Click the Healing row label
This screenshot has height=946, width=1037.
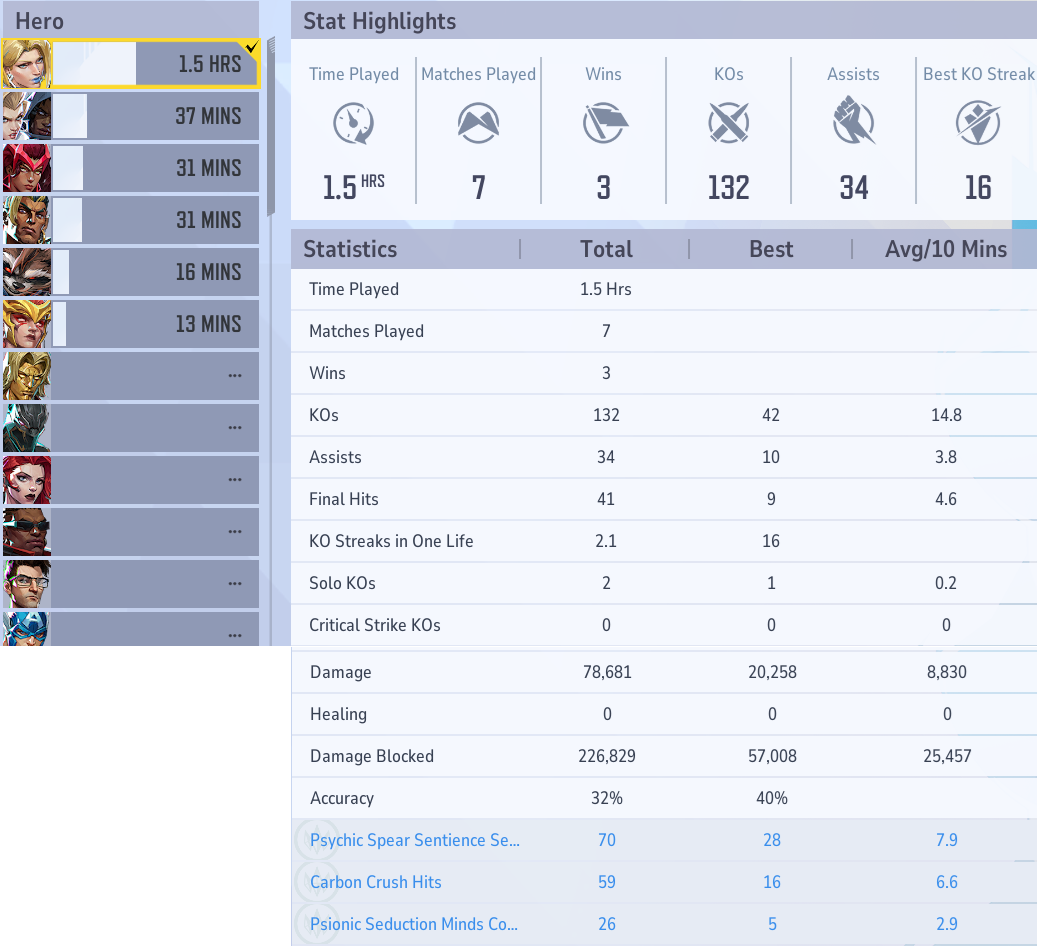point(338,714)
